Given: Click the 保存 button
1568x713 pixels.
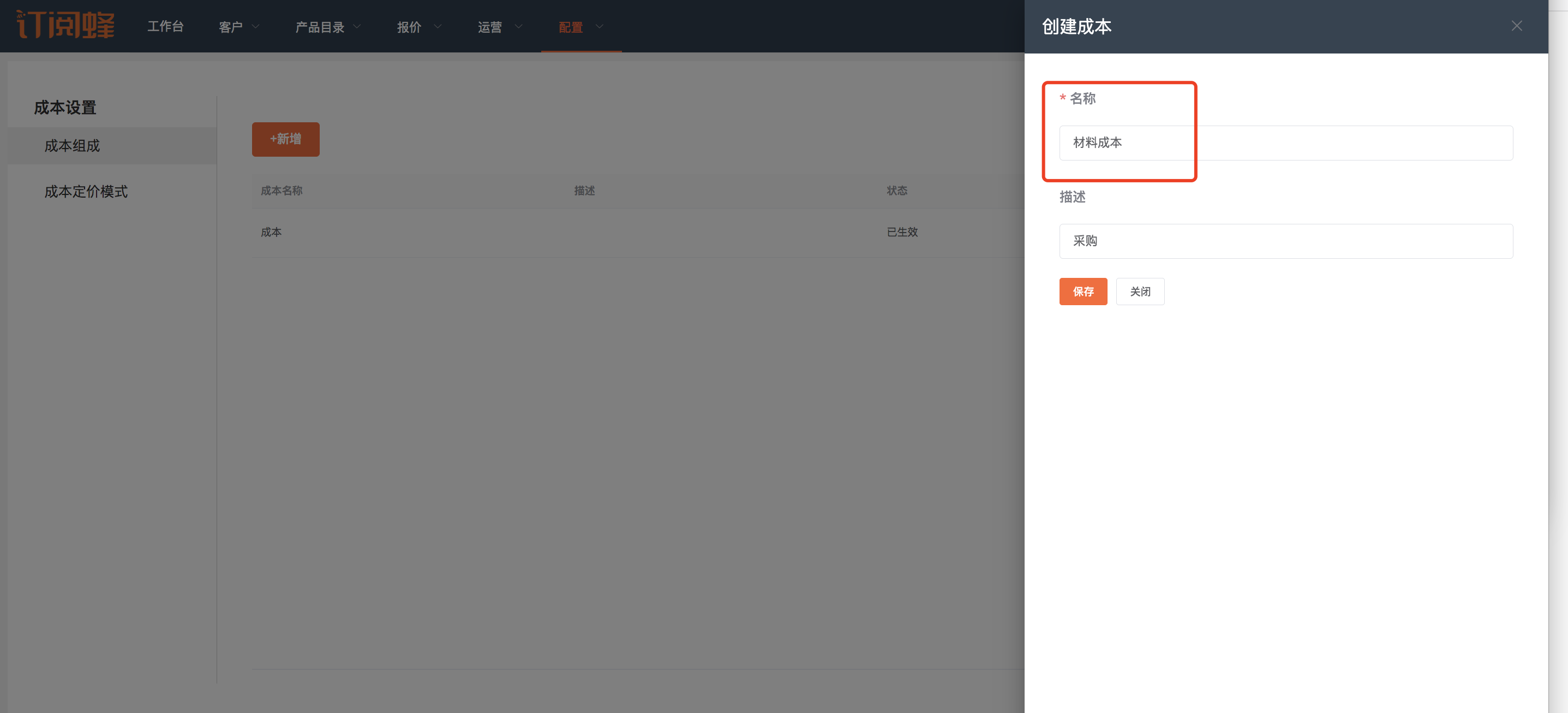Looking at the screenshot, I should coord(1083,292).
